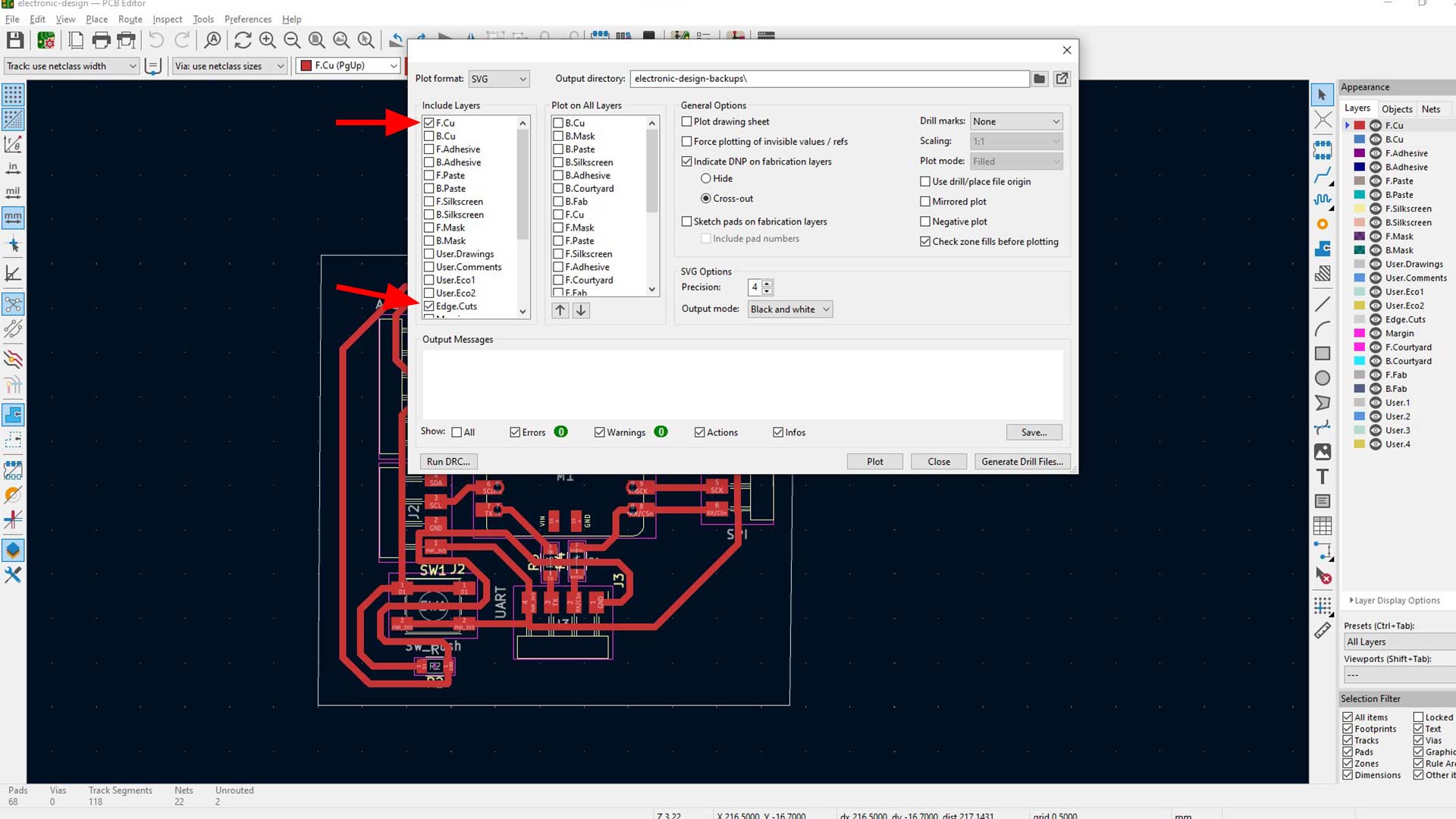Click Run DRC button

coord(448,462)
